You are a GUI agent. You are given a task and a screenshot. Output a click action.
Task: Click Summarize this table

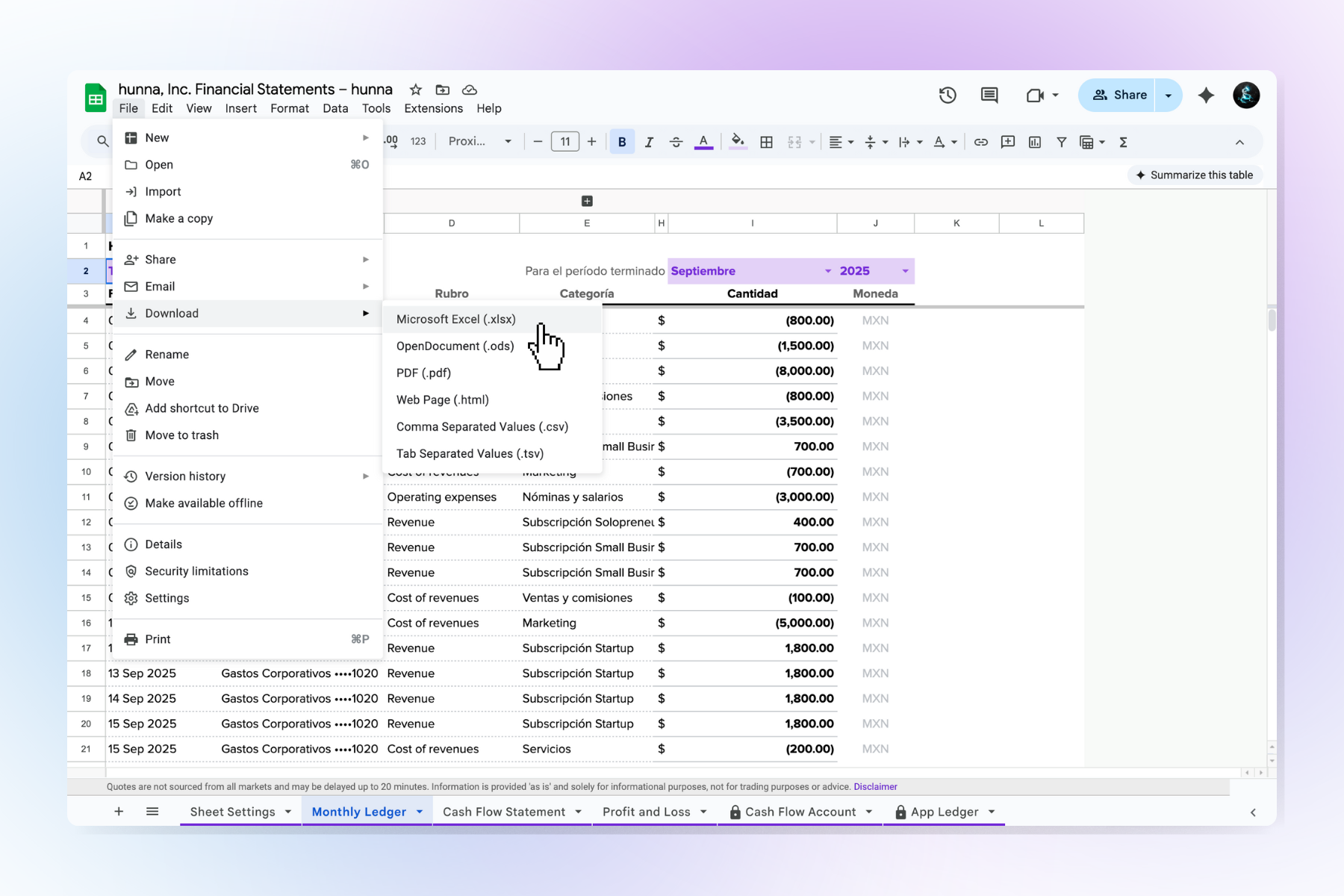tap(1194, 175)
